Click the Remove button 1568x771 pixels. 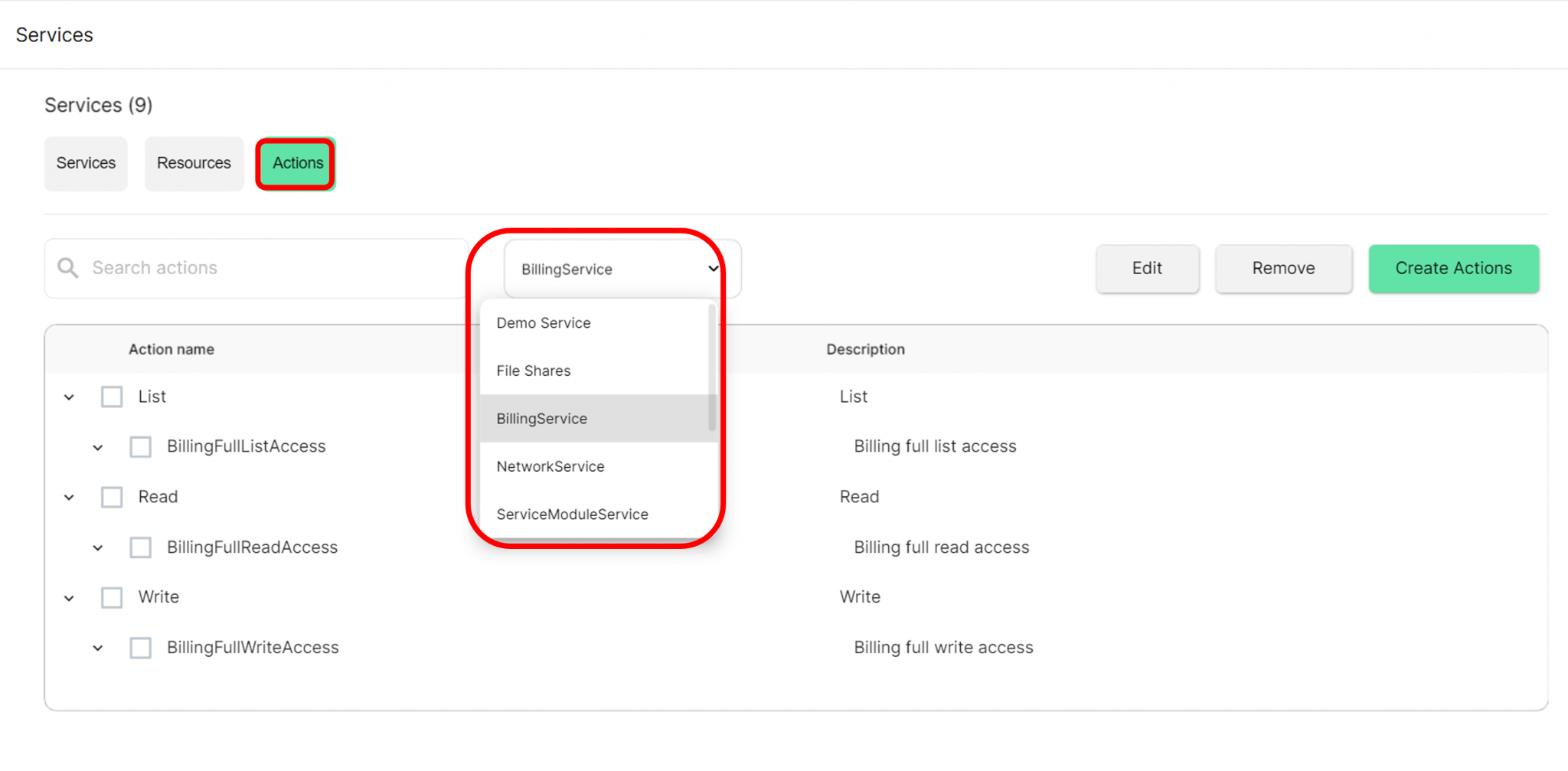click(x=1283, y=269)
